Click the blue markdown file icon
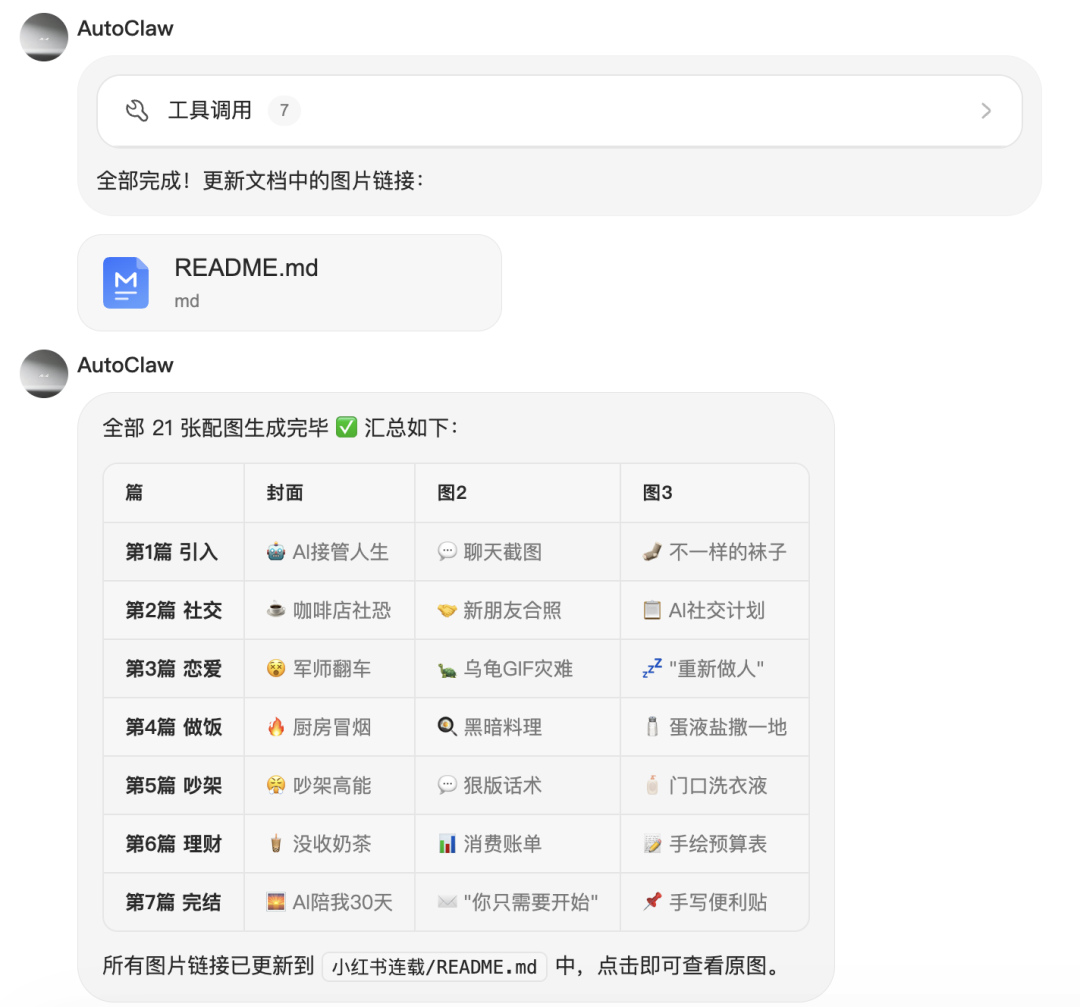 [126, 283]
